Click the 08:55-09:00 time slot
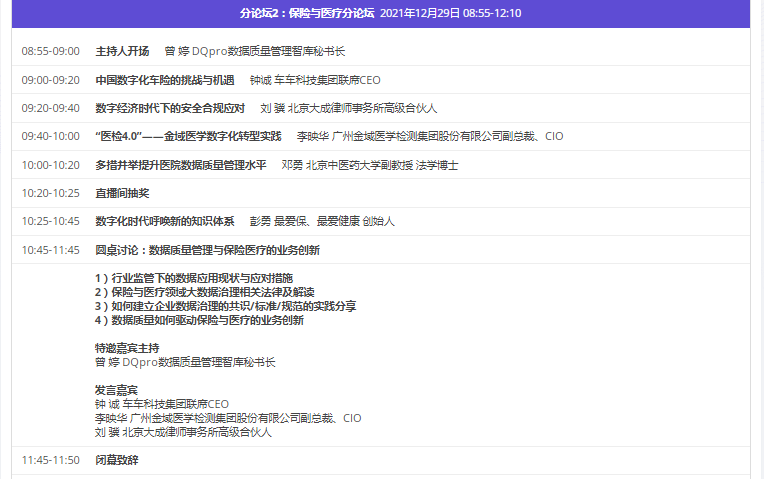The height and width of the screenshot is (479, 764). point(50,51)
